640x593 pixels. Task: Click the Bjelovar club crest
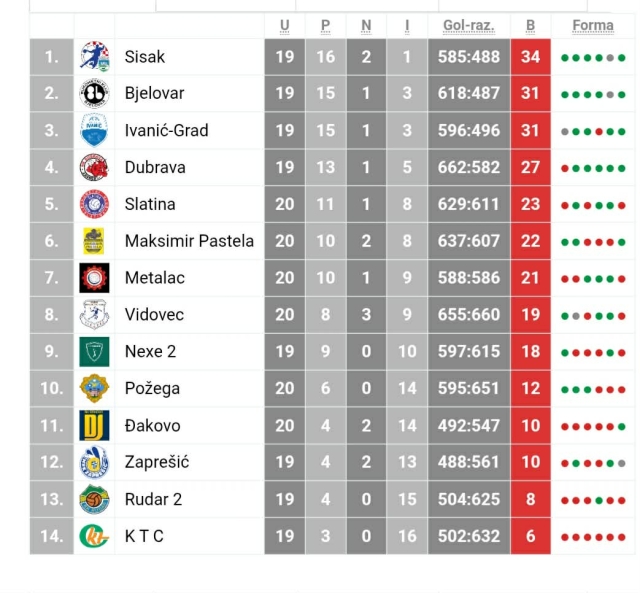[94, 94]
